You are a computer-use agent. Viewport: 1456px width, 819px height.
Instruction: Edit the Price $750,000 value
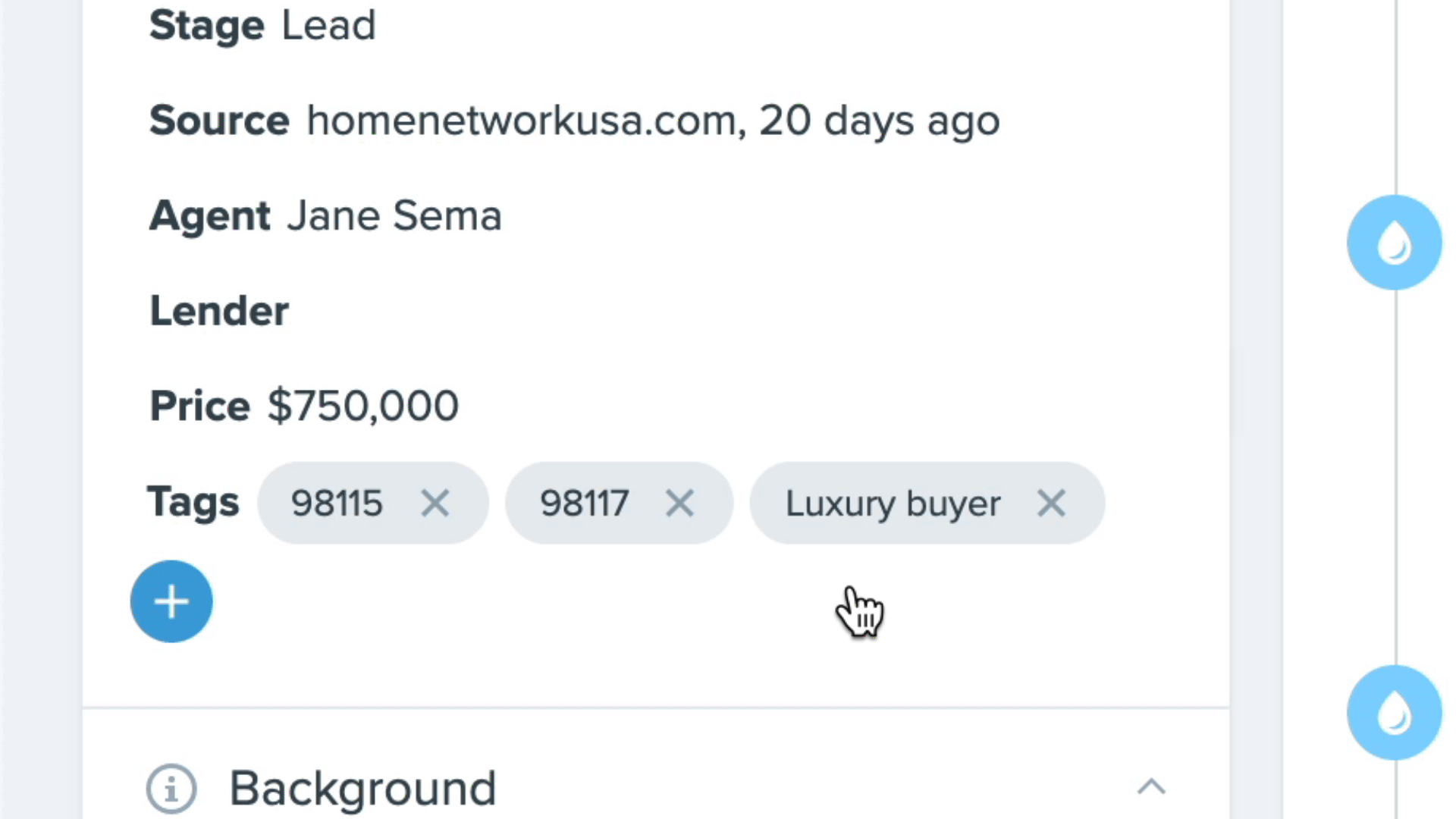[x=363, y=406]
